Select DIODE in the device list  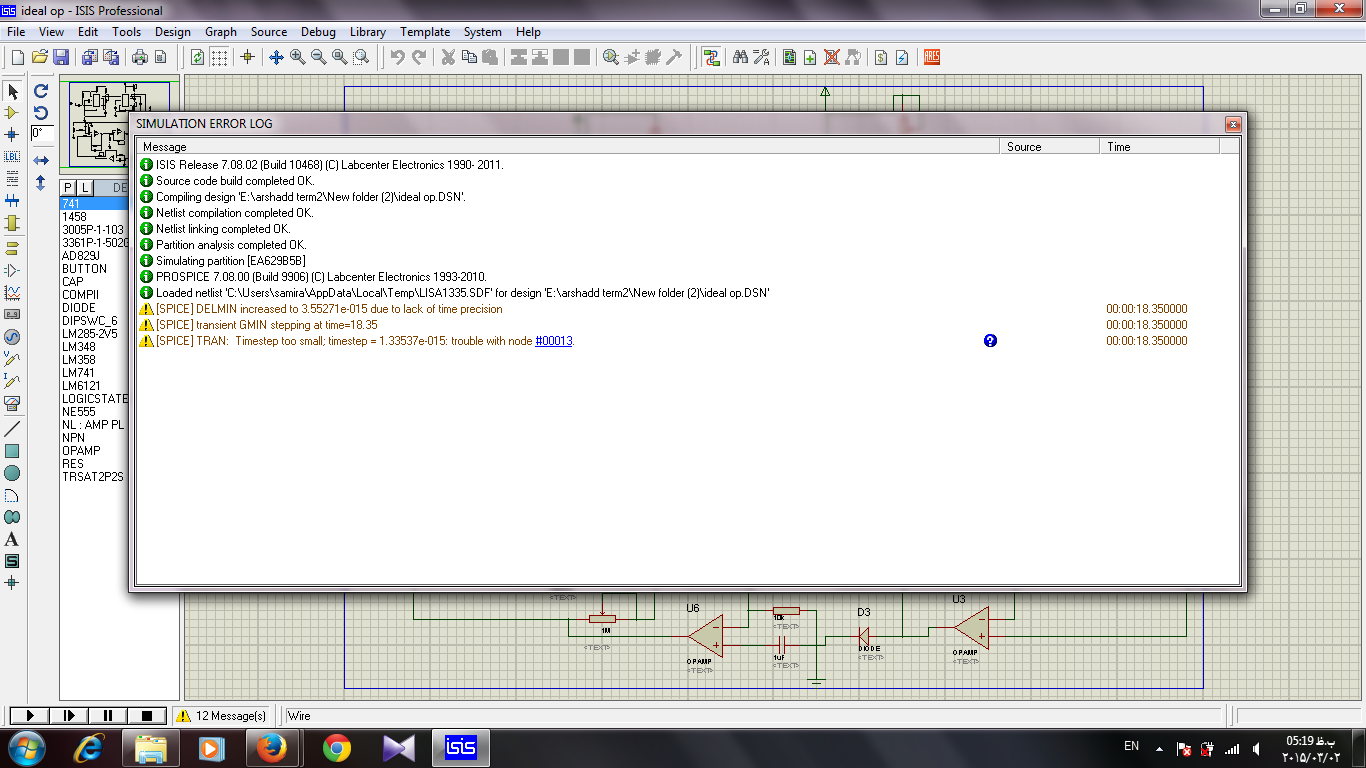click(79, 308)
